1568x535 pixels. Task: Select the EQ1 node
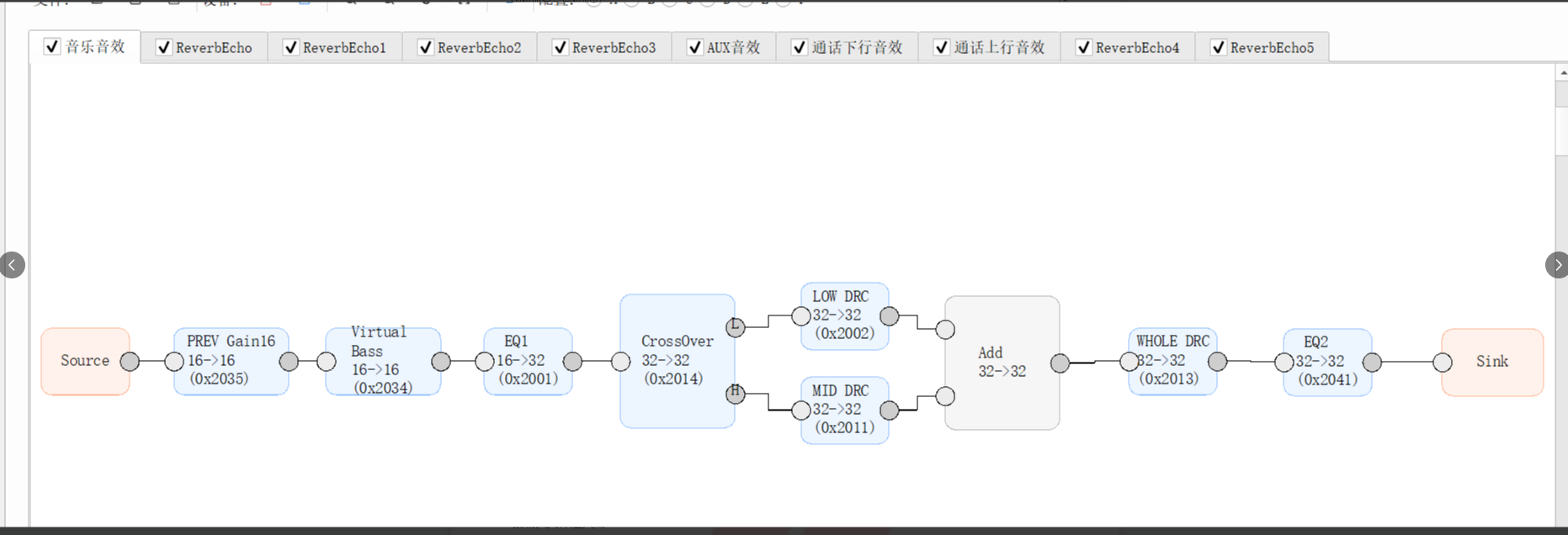529,362
